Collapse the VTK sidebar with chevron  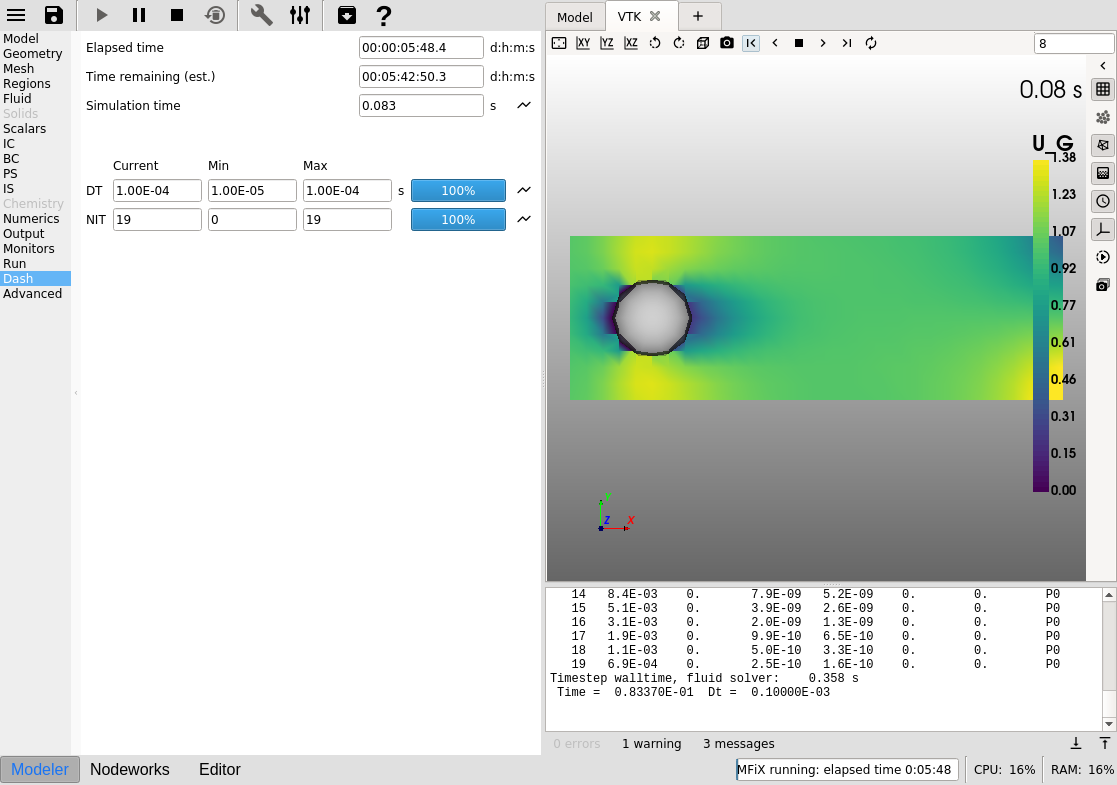(1102, 66)
